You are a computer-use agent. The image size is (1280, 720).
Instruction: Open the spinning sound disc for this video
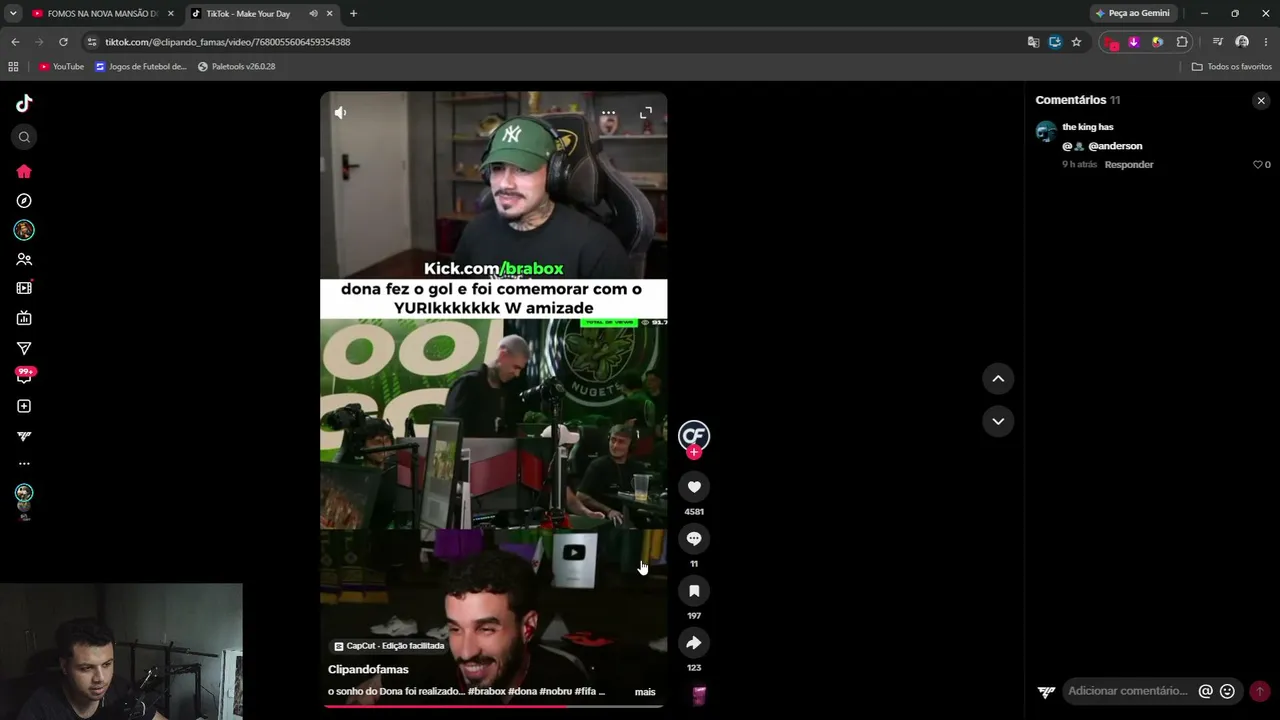(x=699, y=695)
